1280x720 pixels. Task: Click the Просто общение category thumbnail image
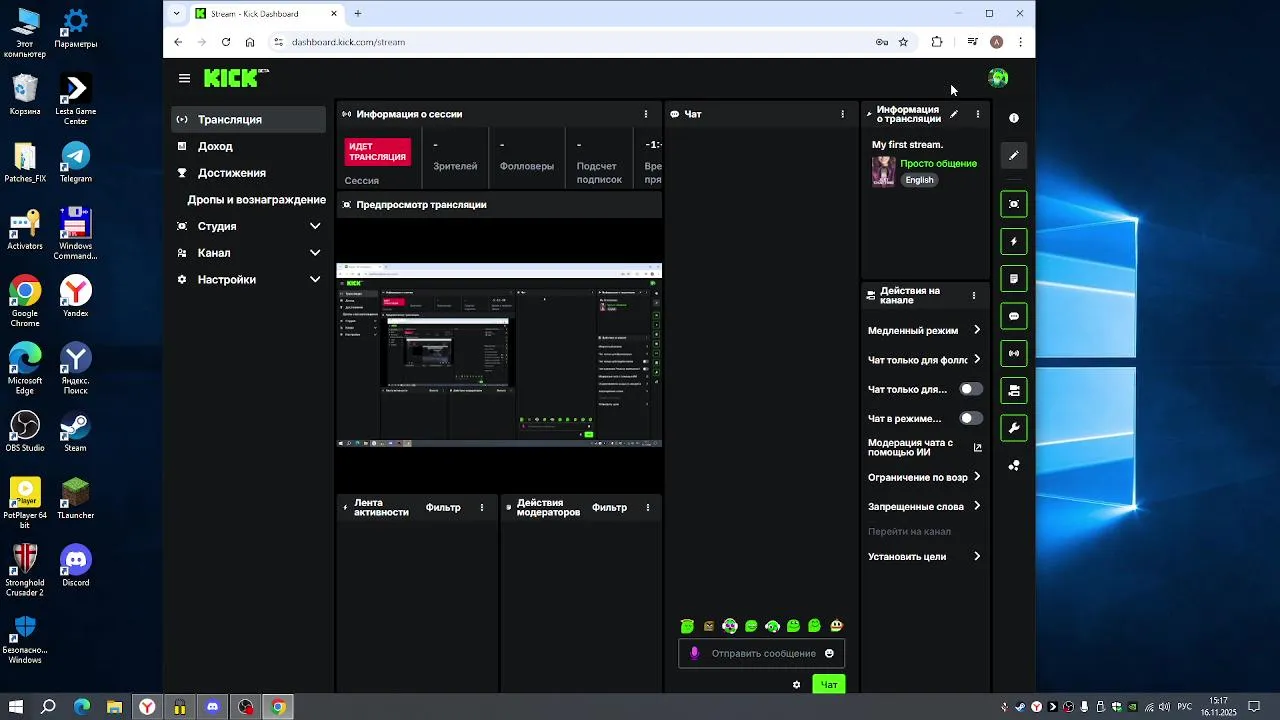click(x=884, y=171)
